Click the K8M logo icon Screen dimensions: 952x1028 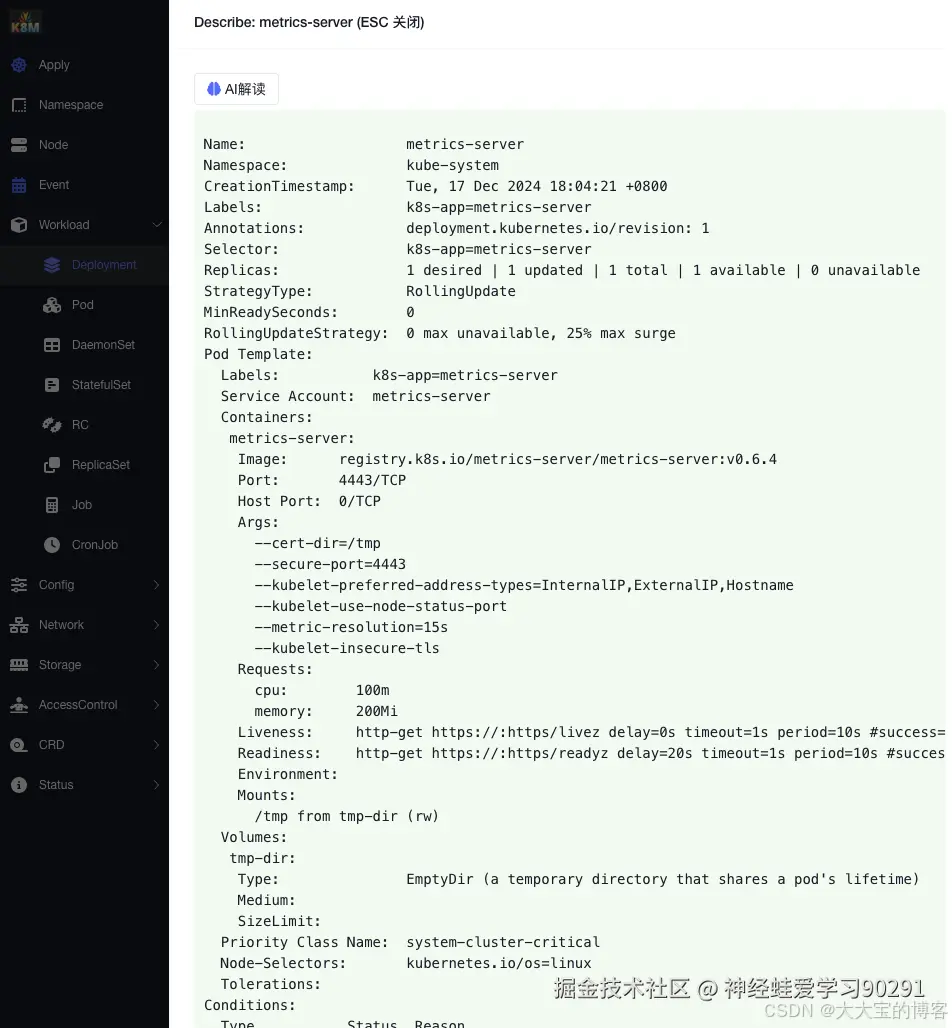(25, 23)
